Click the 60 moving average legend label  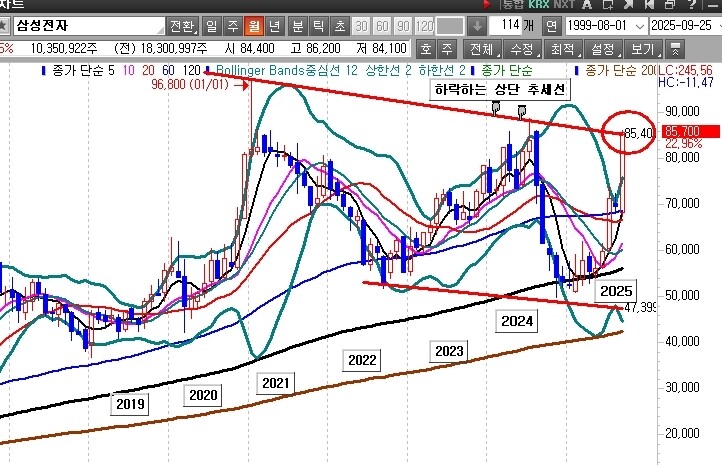[x=168, y=70]
